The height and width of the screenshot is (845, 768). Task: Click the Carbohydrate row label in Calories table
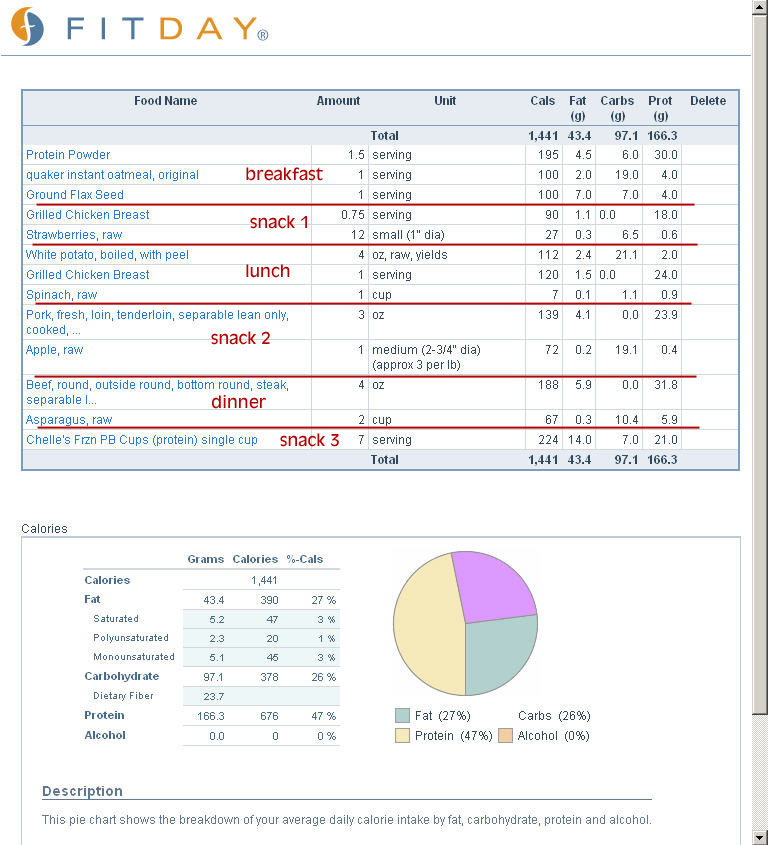(x=122, y=676)
